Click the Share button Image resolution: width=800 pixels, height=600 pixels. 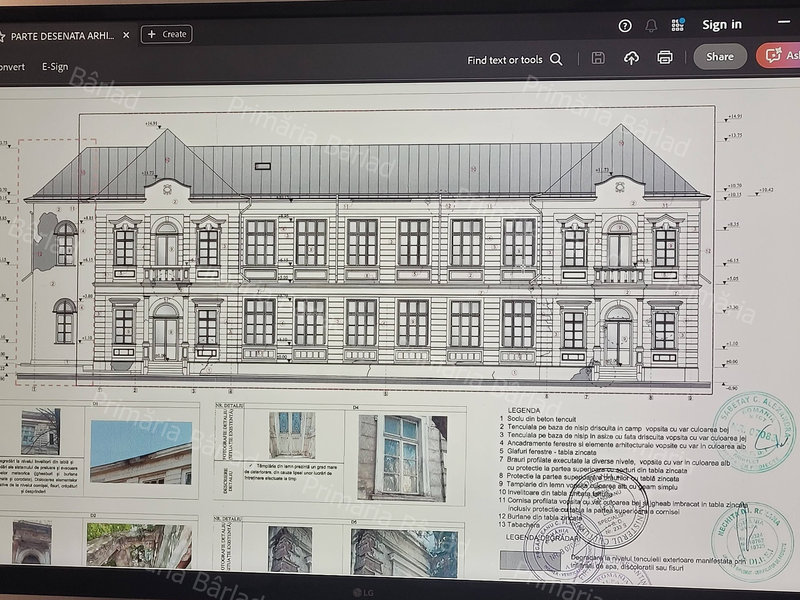tap(720, 57)
